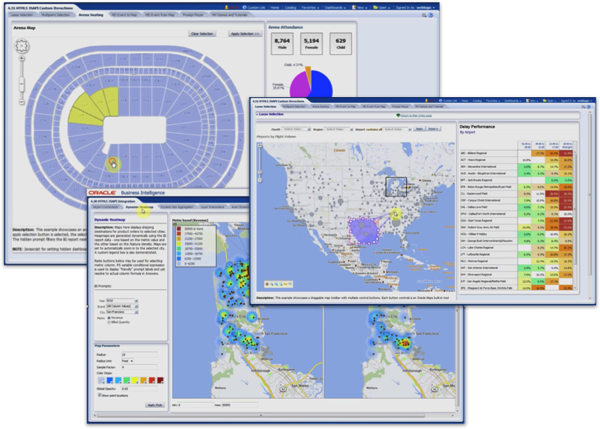Open the Dynamic Geo Aggregation tab
Image resolution: width=600 pixels, height=429 pixels.
[x=176, y=207]
